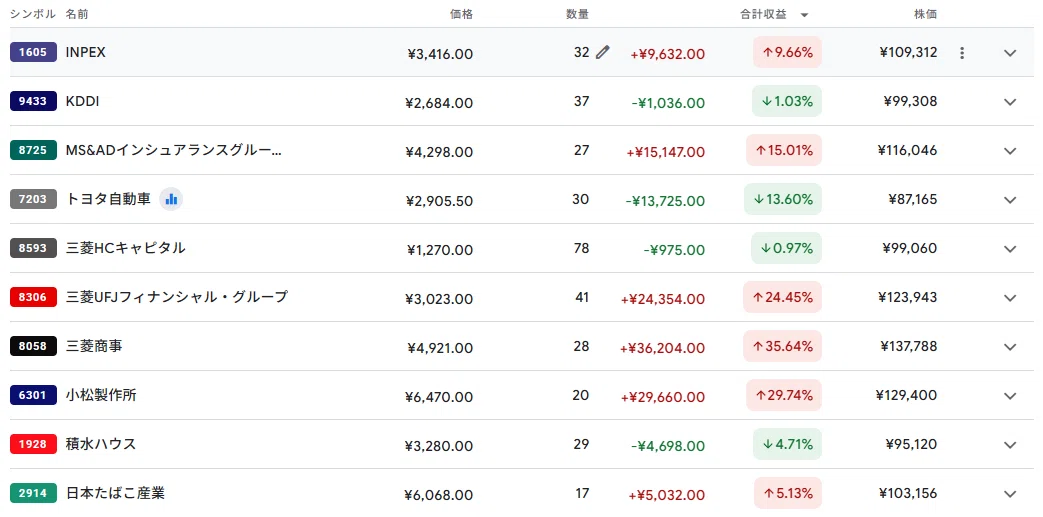Sort by the 合計収益 column header
Image resolution: width=1043 pixels, height=517 pixels.
pyautogui.click(x=764, y=15)
